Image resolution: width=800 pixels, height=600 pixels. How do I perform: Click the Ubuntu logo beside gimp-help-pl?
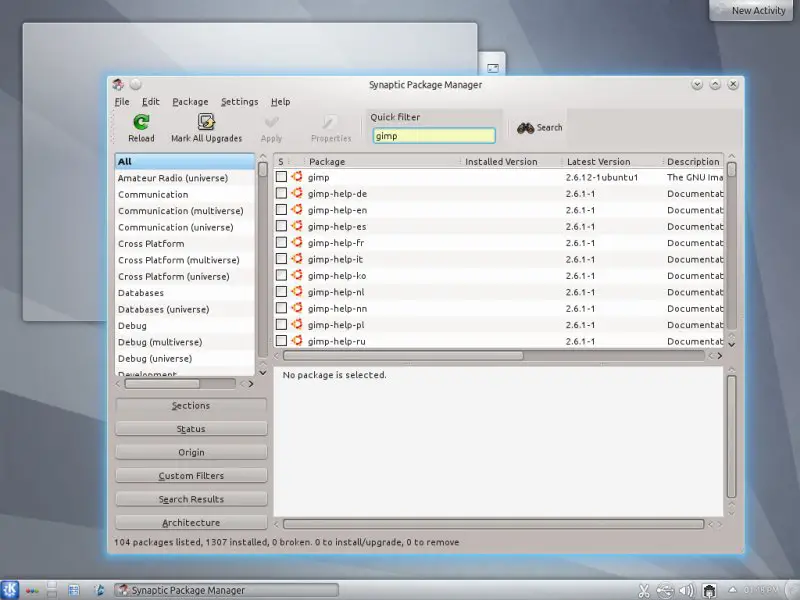click(x=297, y=324)
